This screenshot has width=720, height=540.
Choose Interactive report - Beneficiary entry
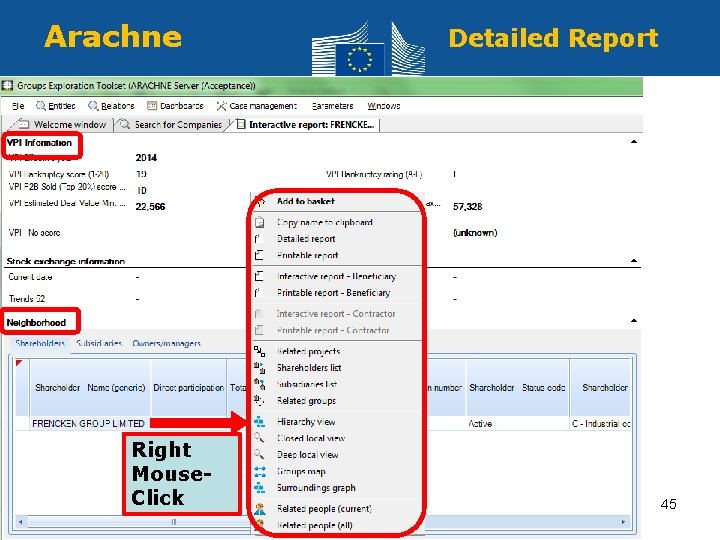point(336,276)
